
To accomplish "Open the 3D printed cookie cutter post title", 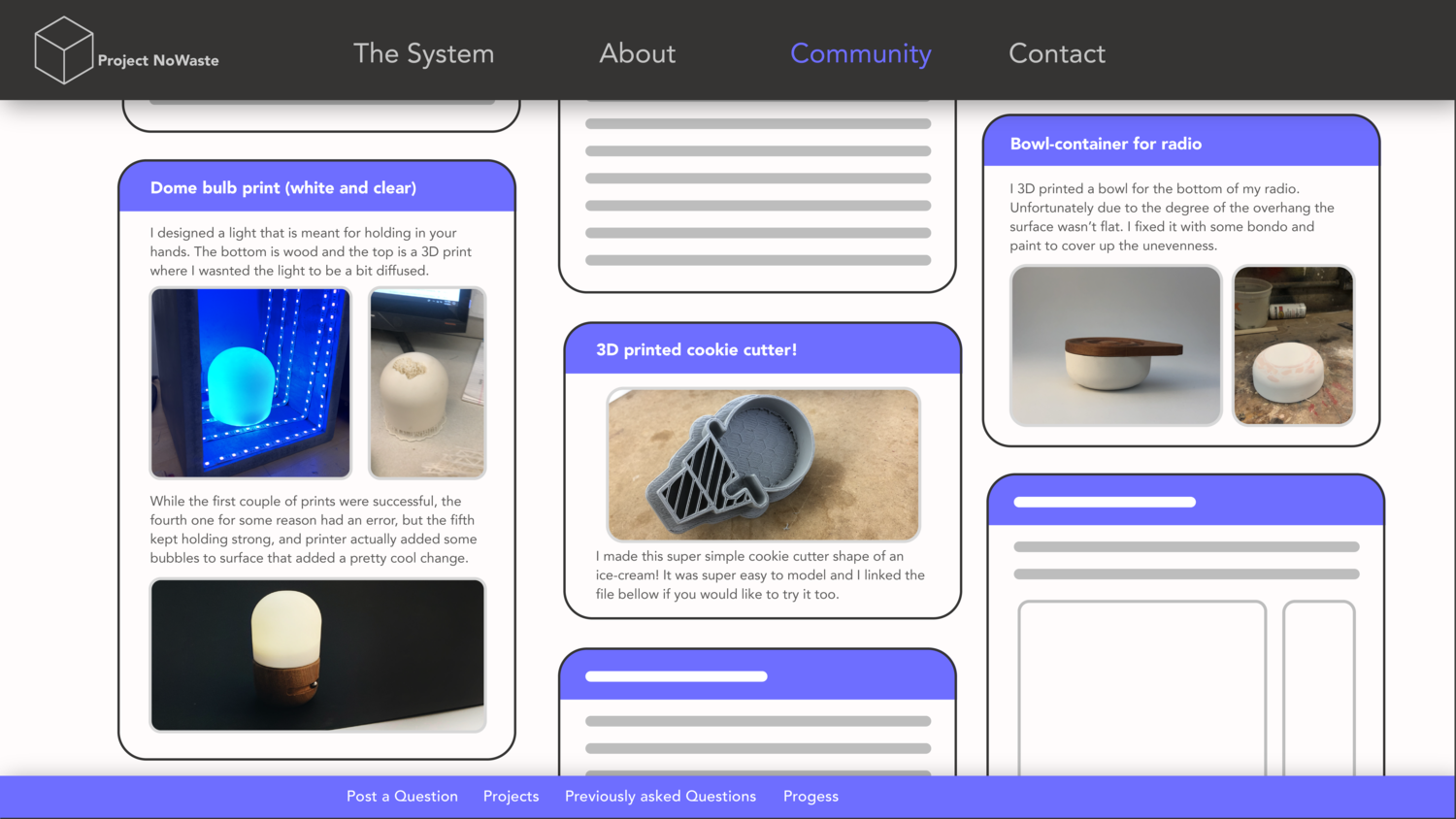I will pos(696,350).
